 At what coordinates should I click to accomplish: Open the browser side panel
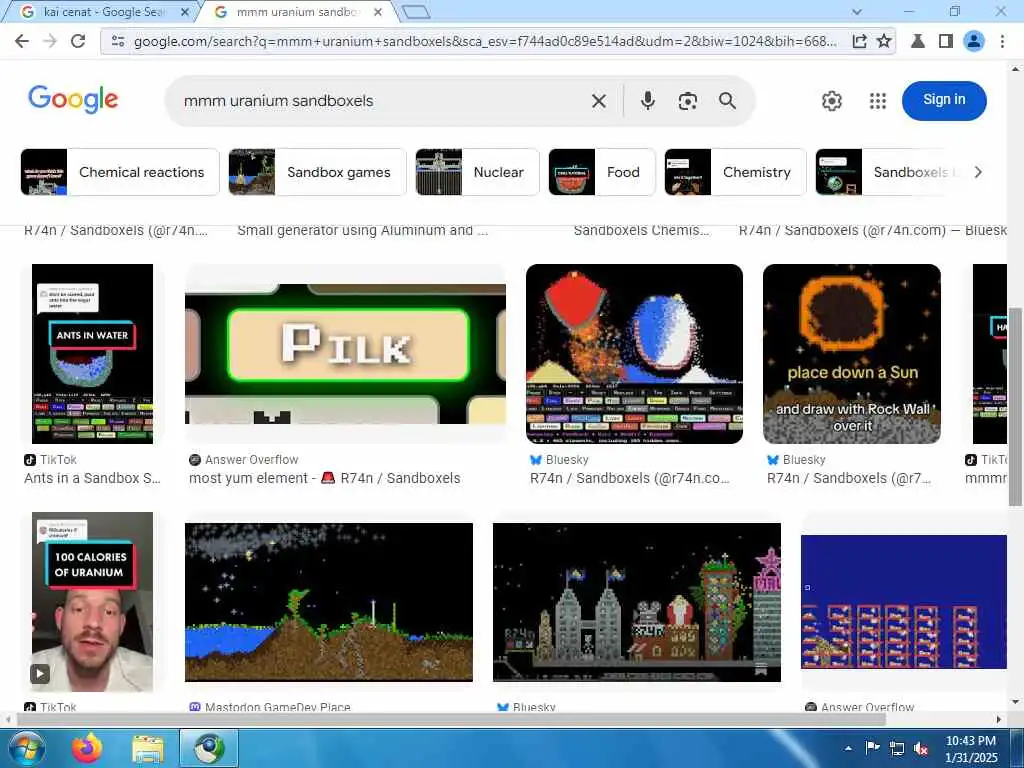tap(946, 41)
